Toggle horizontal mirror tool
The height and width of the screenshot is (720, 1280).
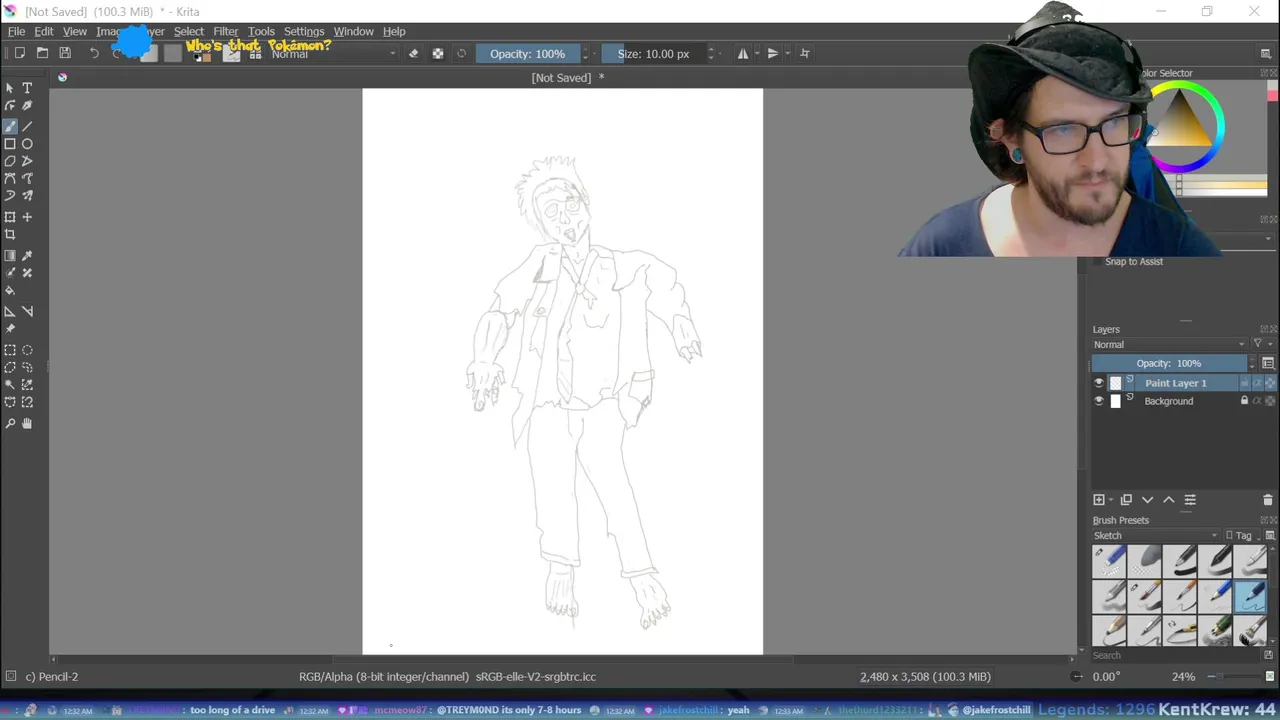(743, 54)
